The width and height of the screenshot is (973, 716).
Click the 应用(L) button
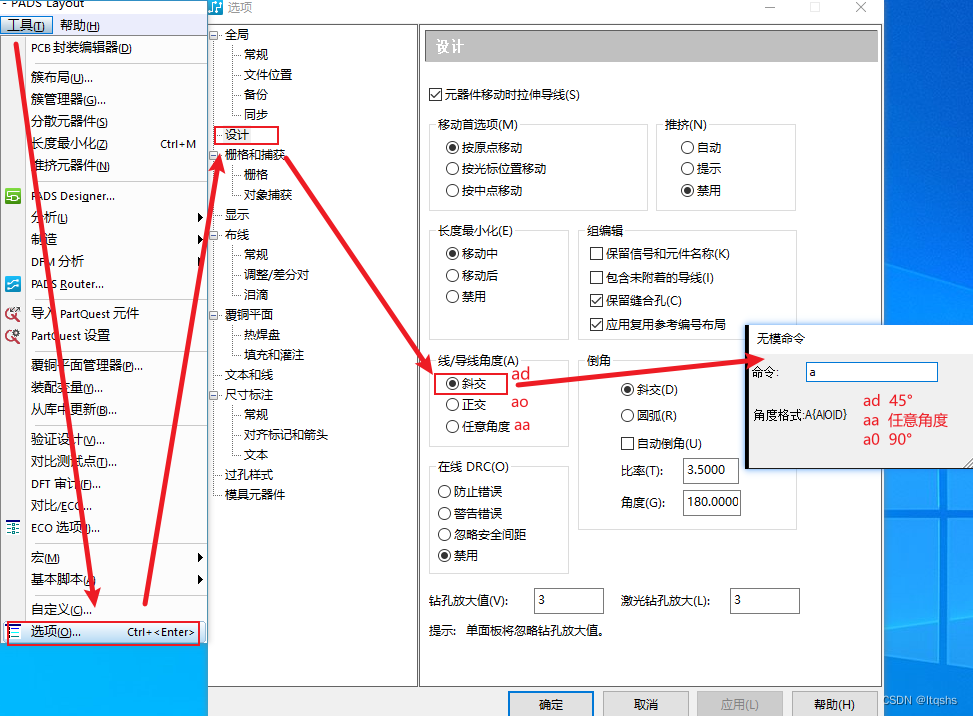[739, 704]
